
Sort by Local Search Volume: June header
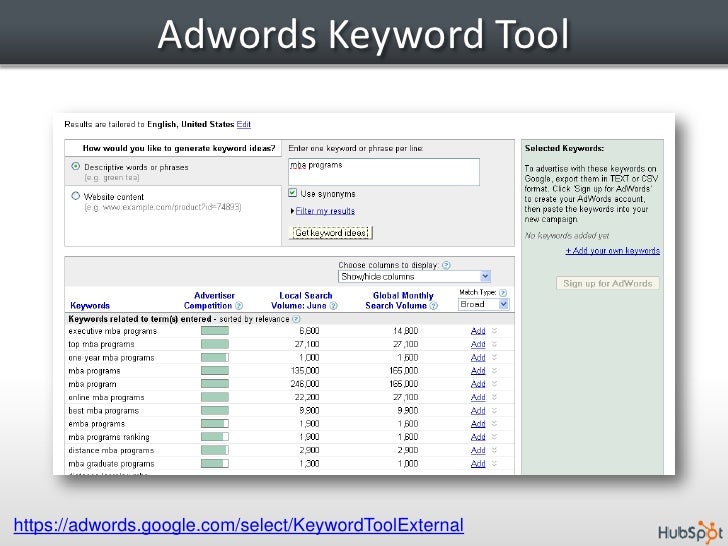click(x=301, y=301)
